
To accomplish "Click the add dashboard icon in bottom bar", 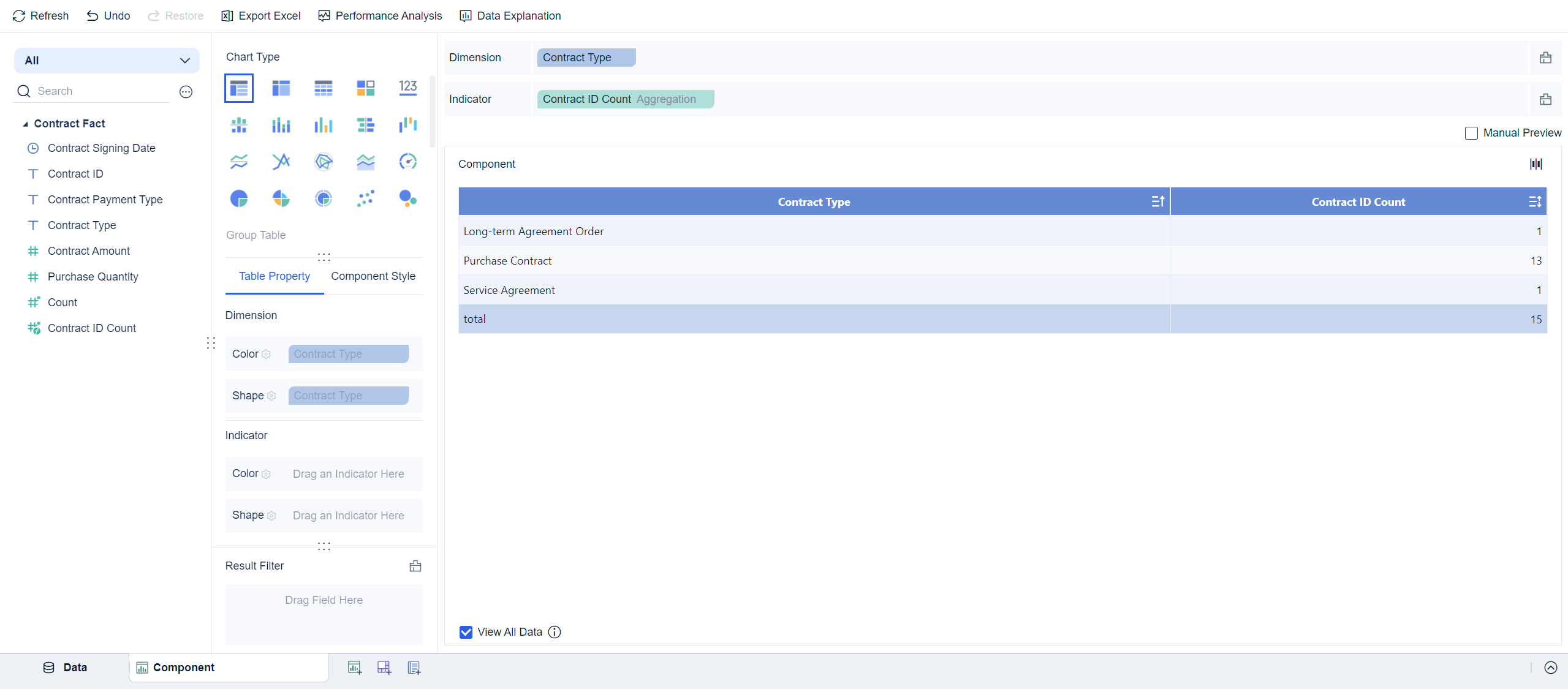I will 384,668.
